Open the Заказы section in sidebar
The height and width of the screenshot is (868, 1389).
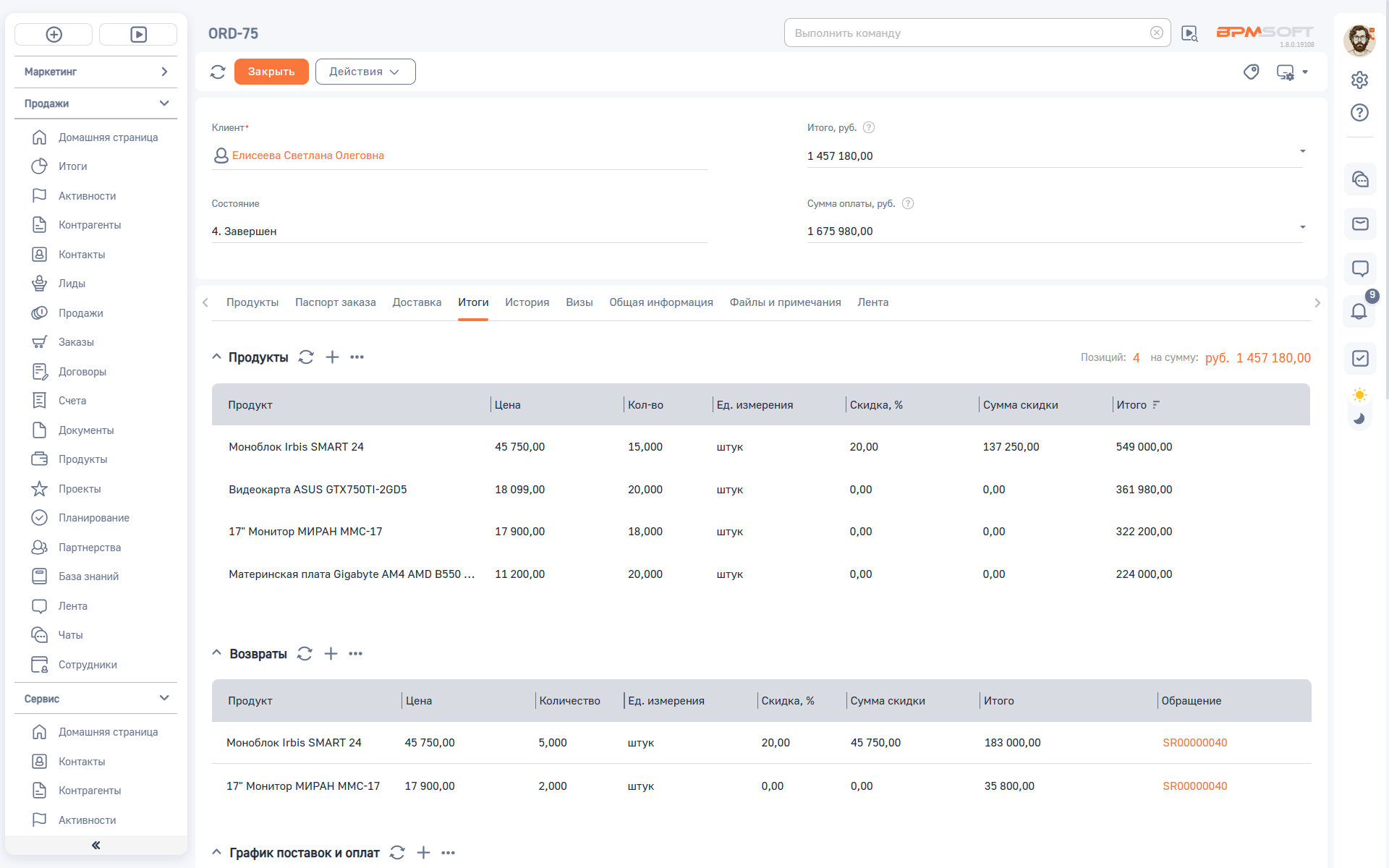coord(76,342)
